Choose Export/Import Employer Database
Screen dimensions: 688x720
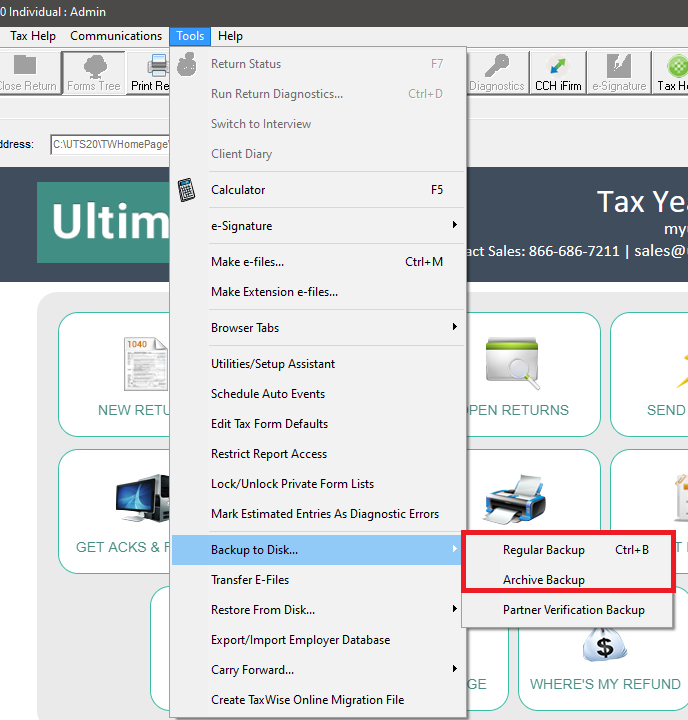click(x=318, y=640)
